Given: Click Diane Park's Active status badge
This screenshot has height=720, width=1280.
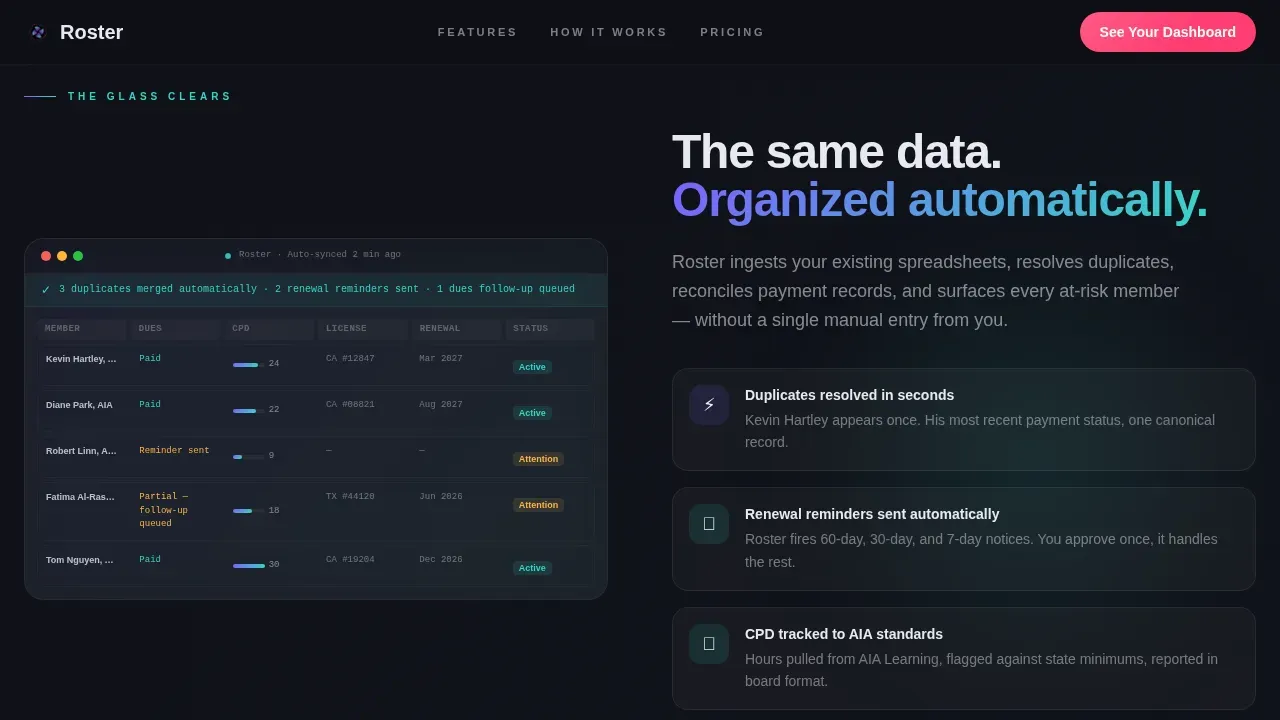Looking at the screenshot, I should click(532, 413).
